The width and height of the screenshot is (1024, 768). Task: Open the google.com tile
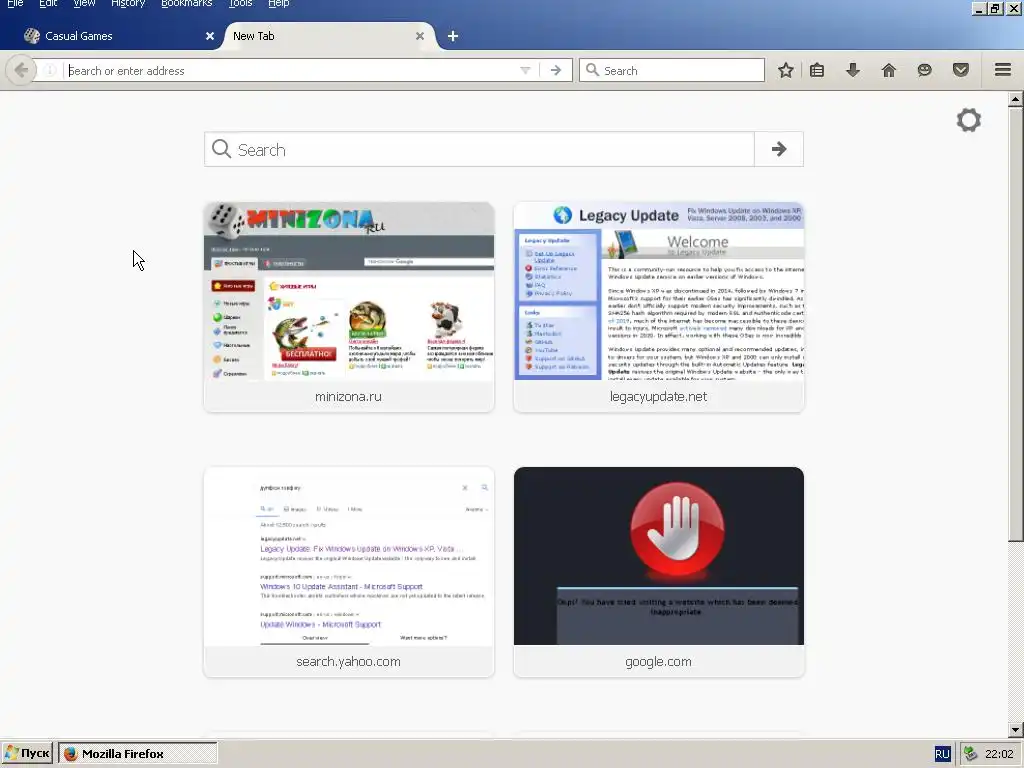(658, 571)
